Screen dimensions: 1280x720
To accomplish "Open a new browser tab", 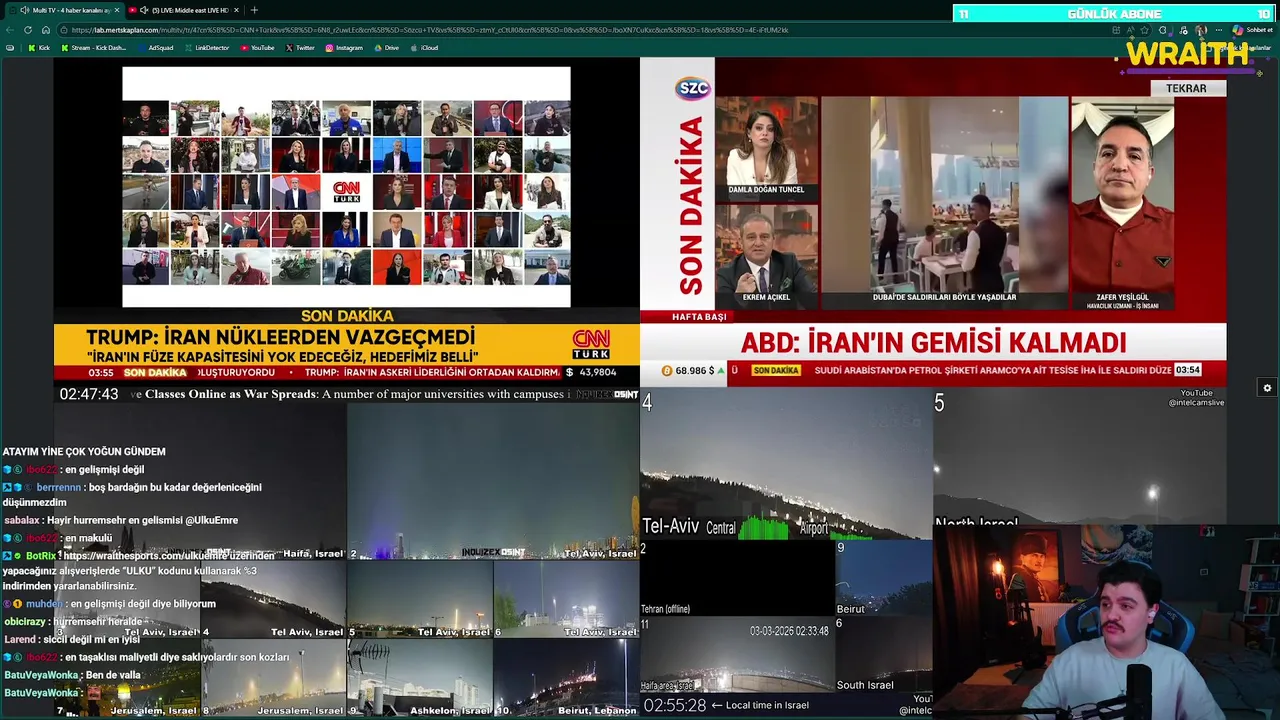I will click(254, 10).
